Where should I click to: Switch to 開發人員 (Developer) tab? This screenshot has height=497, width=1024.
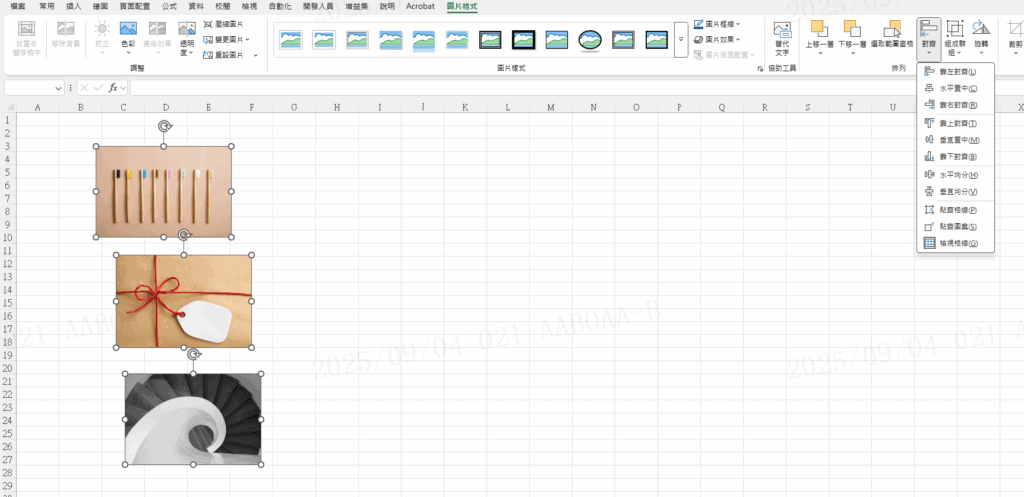[x=317, y=7]
